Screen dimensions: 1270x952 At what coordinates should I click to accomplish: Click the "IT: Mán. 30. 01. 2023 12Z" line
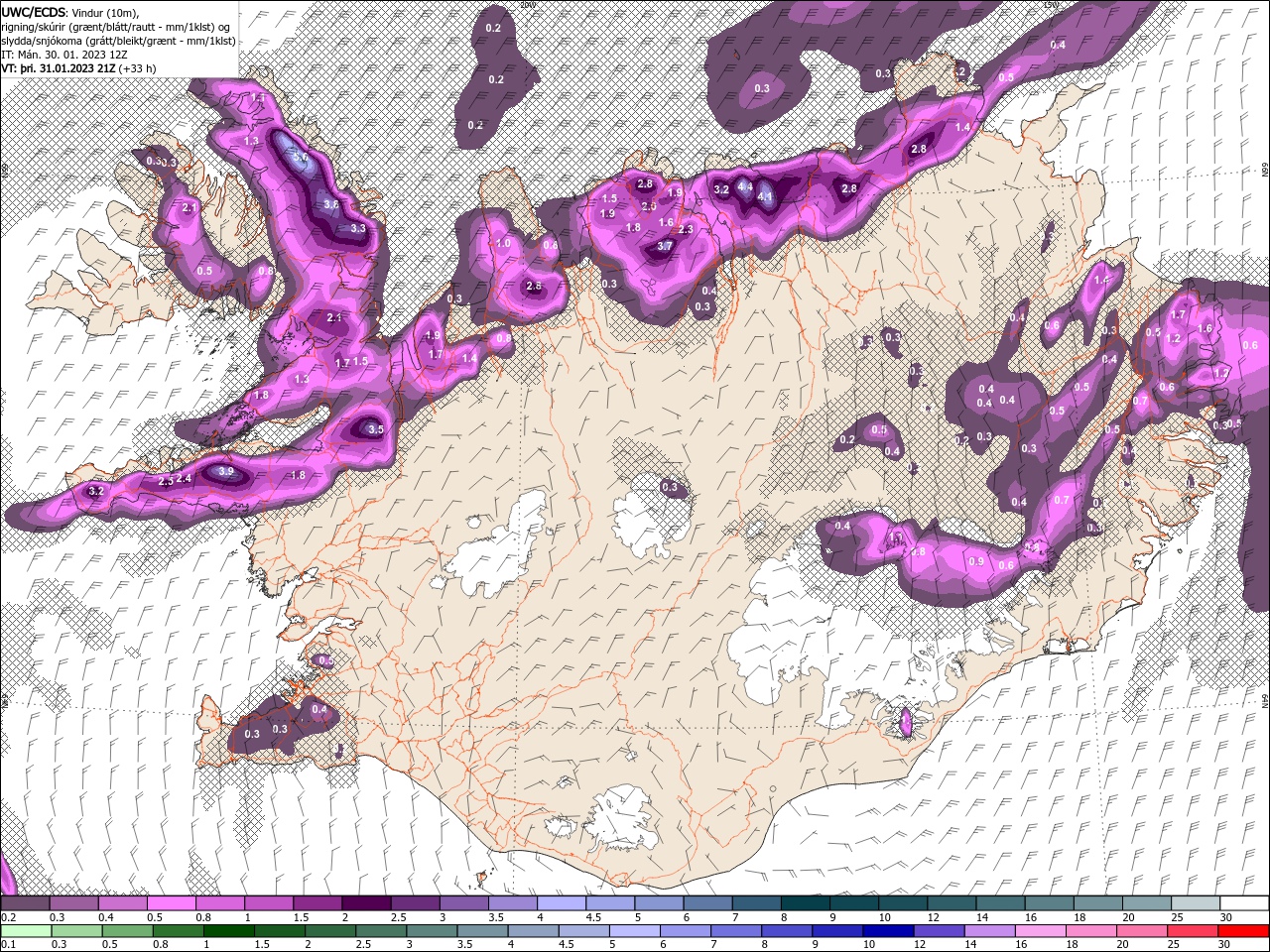(x=63, y=55)
